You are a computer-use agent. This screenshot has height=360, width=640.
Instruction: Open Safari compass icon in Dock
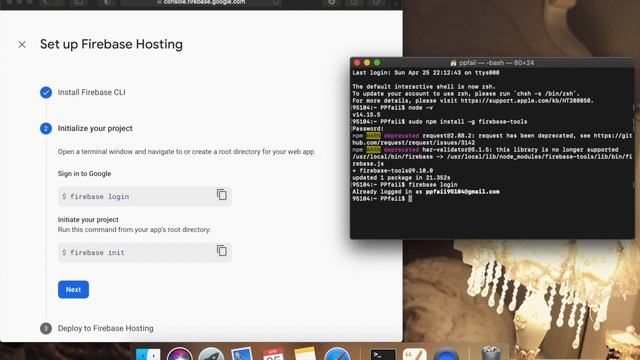[x=337, y=354]
